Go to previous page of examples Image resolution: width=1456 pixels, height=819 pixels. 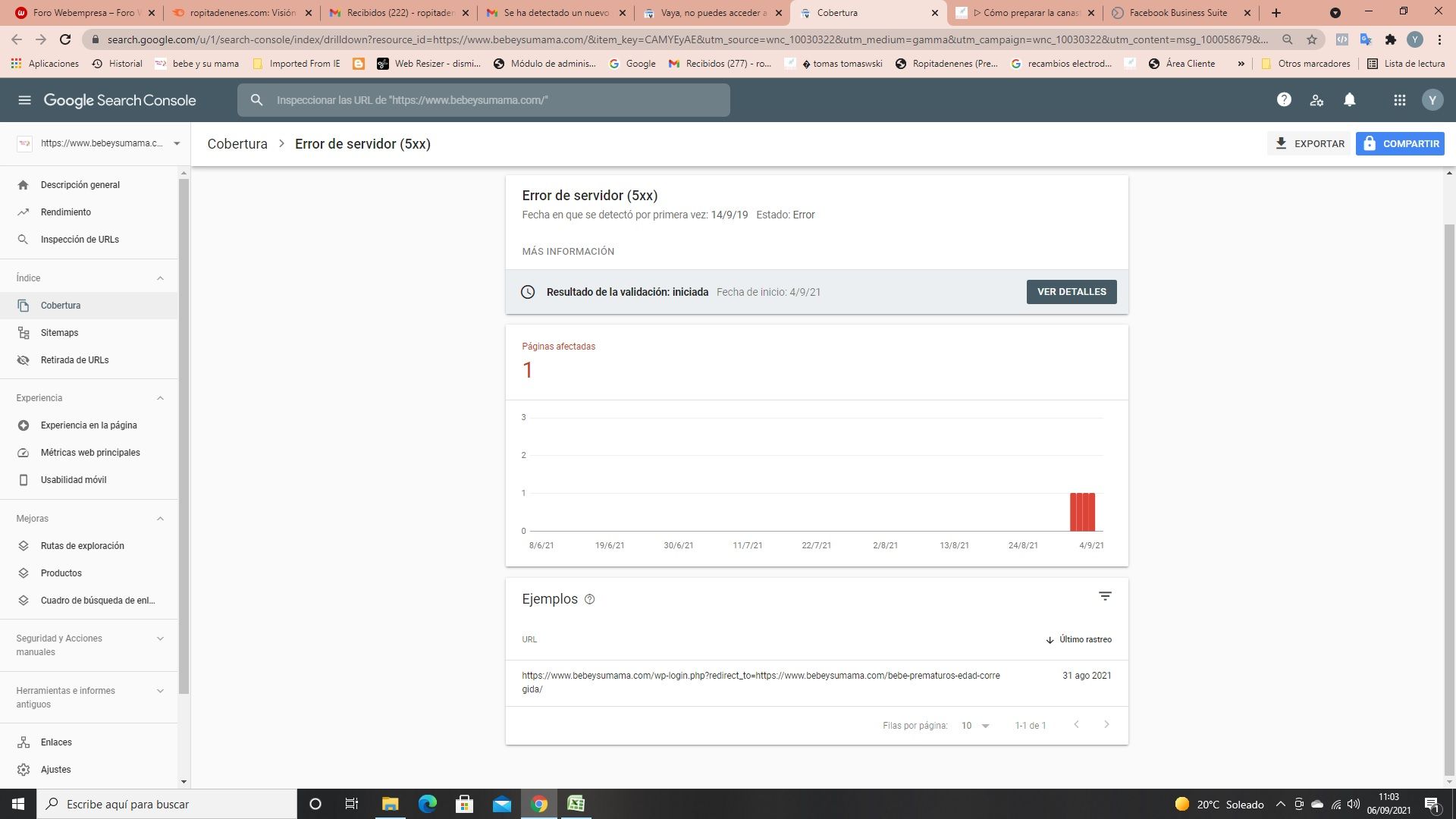pyautogui.click(x=1076, y=725)
